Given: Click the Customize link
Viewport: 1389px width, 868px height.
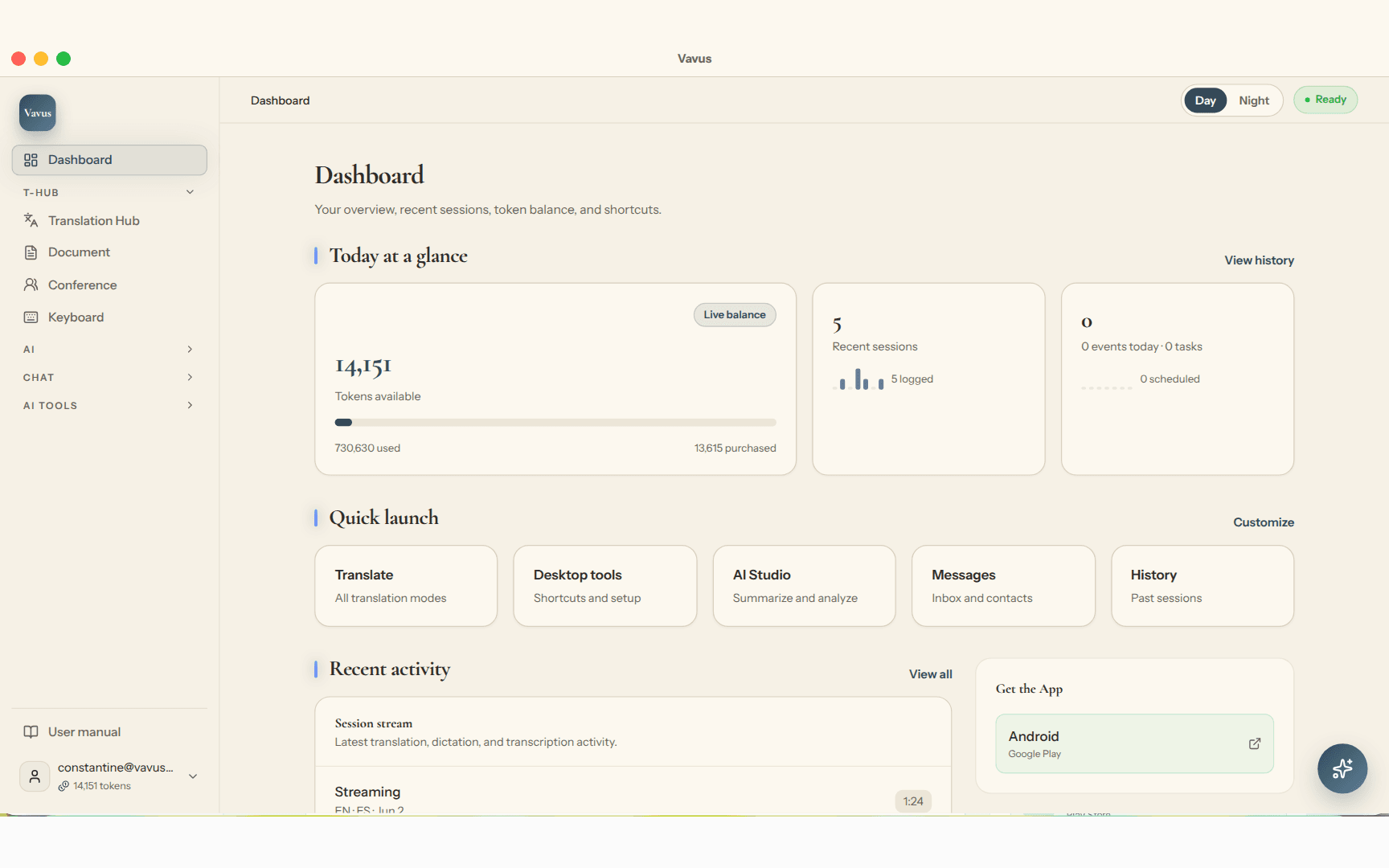Looking at the screenshot, I should click(1264, 522).
